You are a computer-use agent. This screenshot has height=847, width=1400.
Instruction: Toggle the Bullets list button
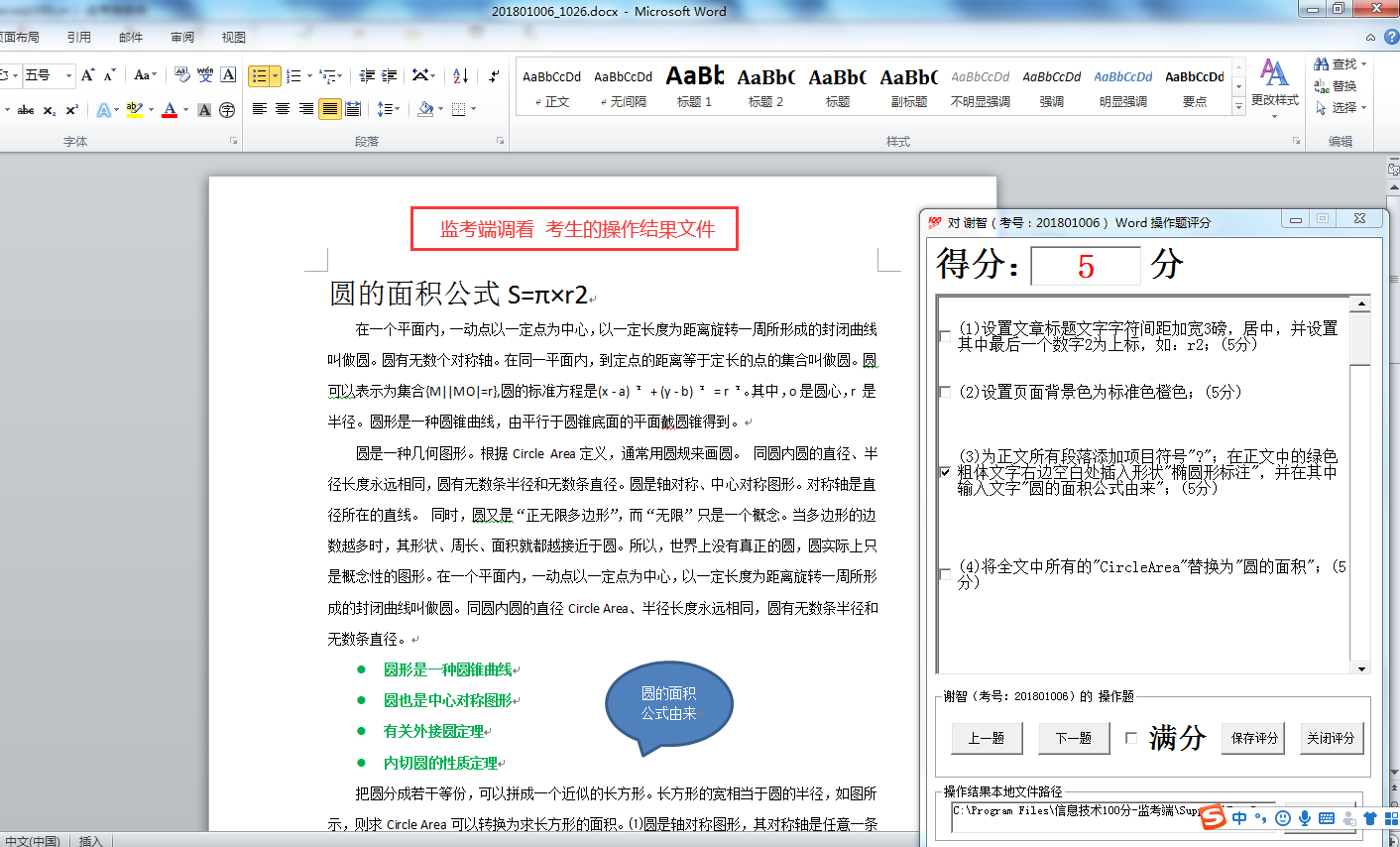tap(259, 75)
